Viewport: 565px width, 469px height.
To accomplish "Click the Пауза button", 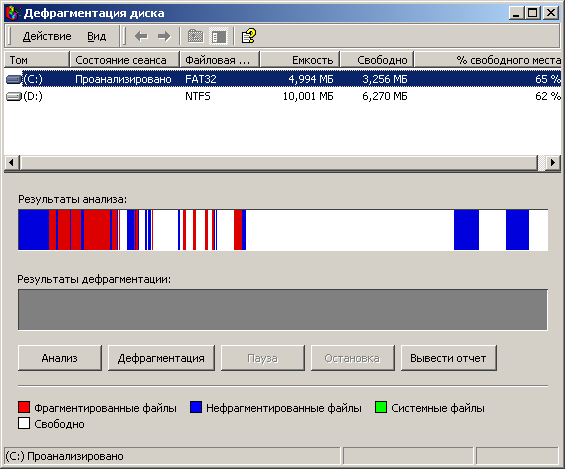I will point(263,358).
